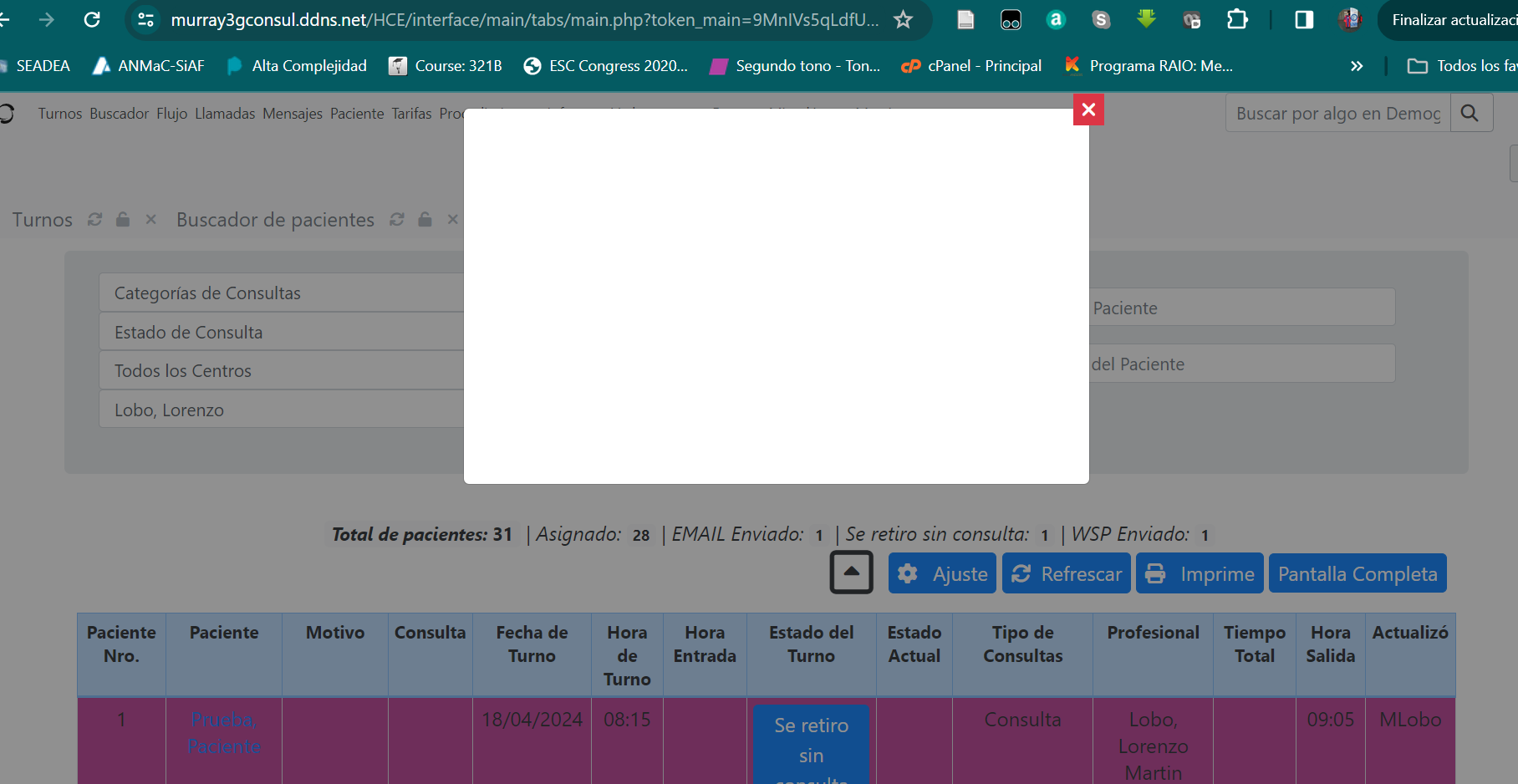This screenshot has height=784, width=1518.
Task: Reload the browser page
Action: (x=92, y=19)
